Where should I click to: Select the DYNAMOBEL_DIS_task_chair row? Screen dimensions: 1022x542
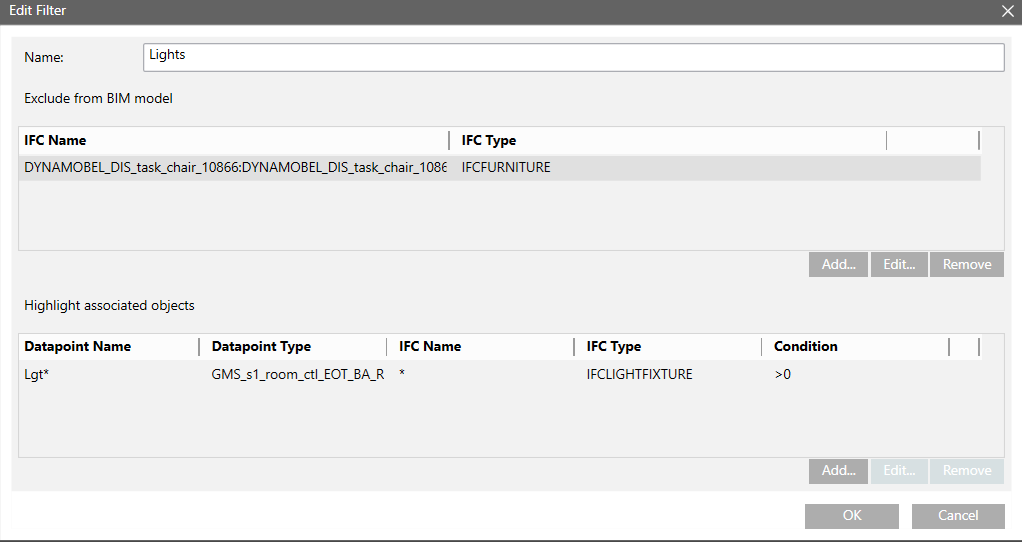point(235,168)
